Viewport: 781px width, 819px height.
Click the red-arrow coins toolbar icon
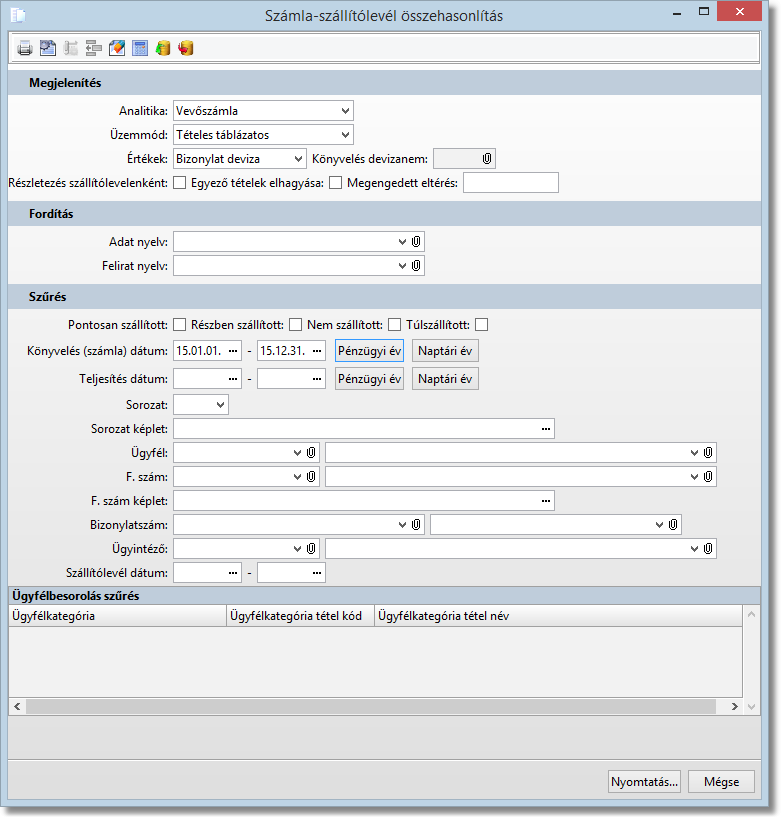[x=186, y=48]
